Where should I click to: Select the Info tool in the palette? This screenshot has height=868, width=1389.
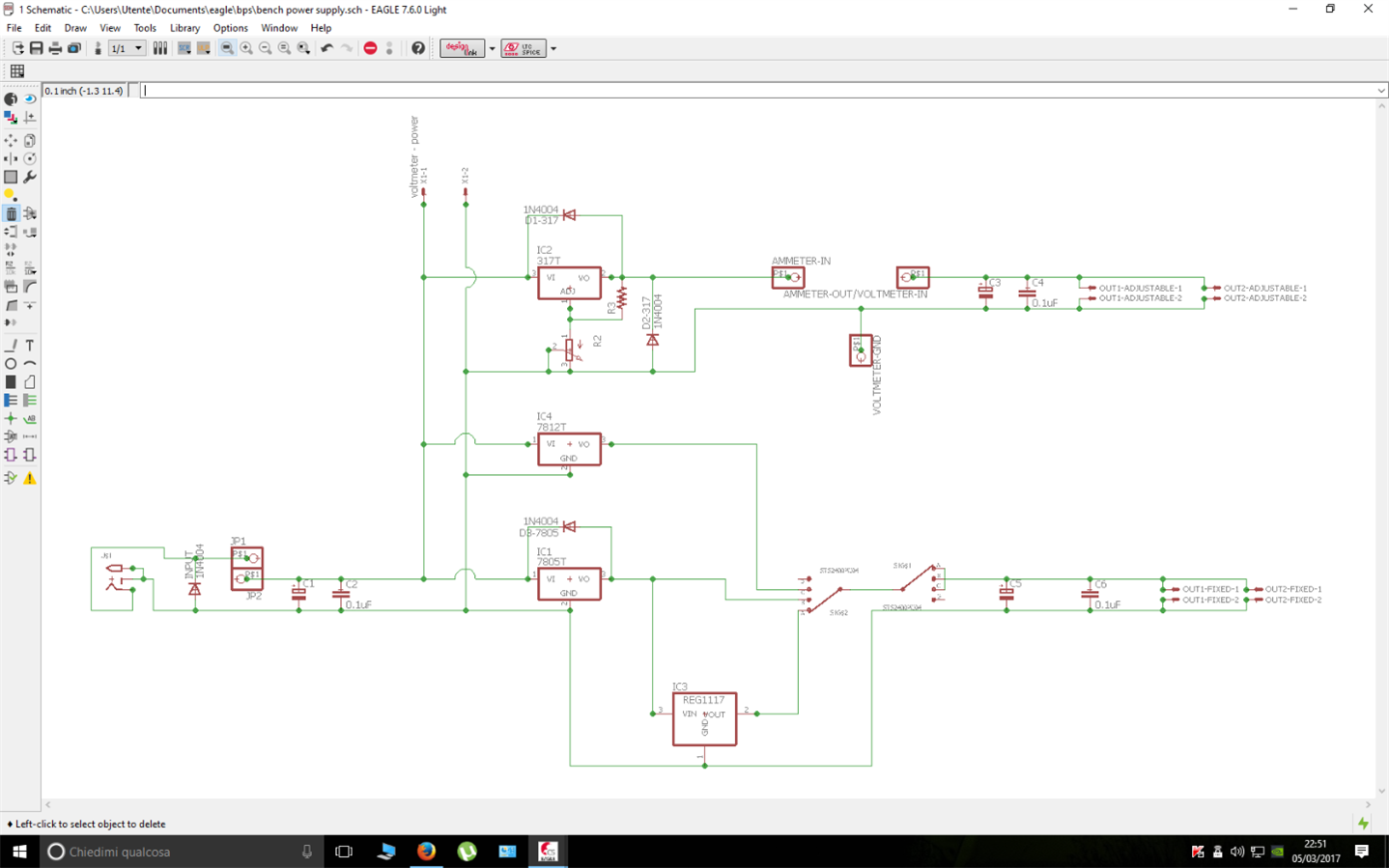point(11,98)
